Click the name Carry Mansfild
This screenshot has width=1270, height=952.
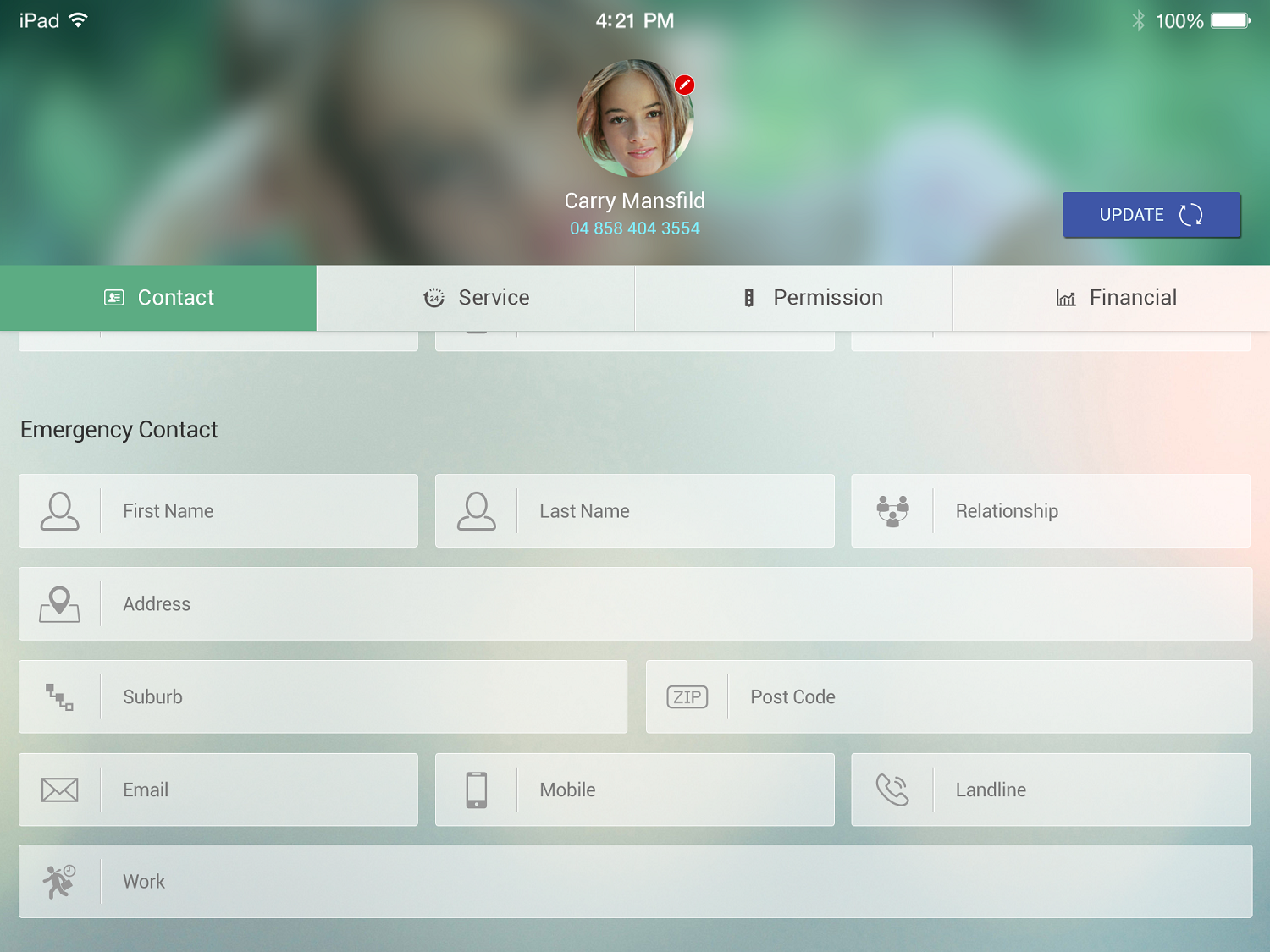[635, 201]
